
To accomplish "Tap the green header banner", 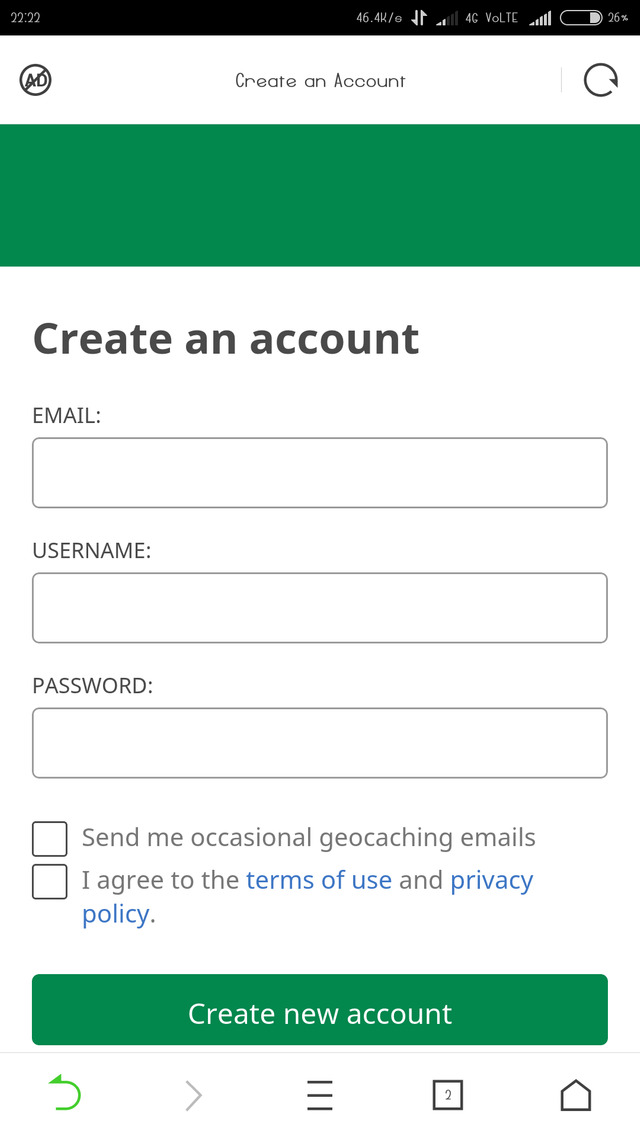I will click(320, 195).
